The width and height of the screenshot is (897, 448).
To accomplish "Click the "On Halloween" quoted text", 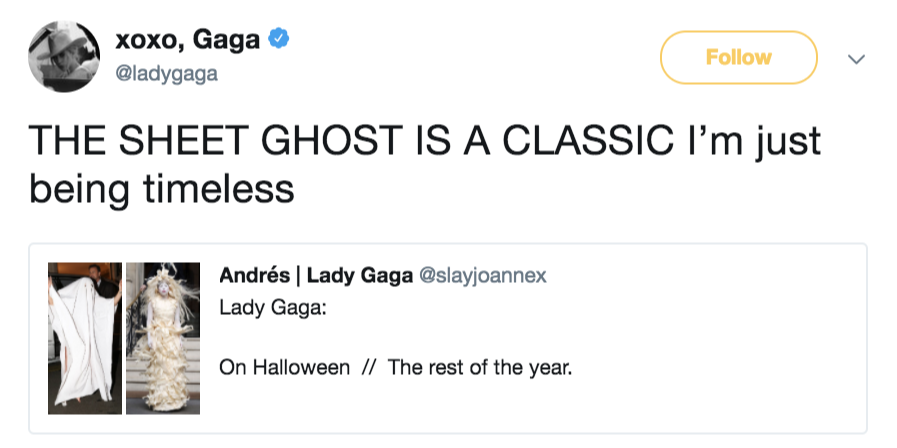I will pyautogui.click(x=284, y=367).
